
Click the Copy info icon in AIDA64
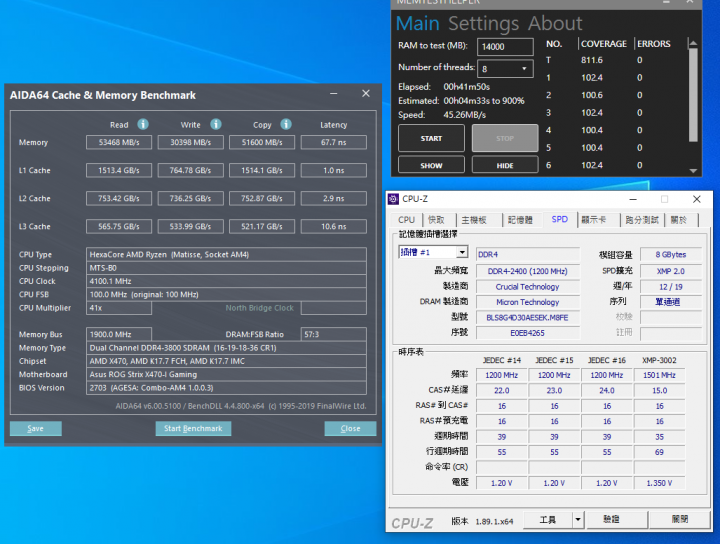point(286,124)
